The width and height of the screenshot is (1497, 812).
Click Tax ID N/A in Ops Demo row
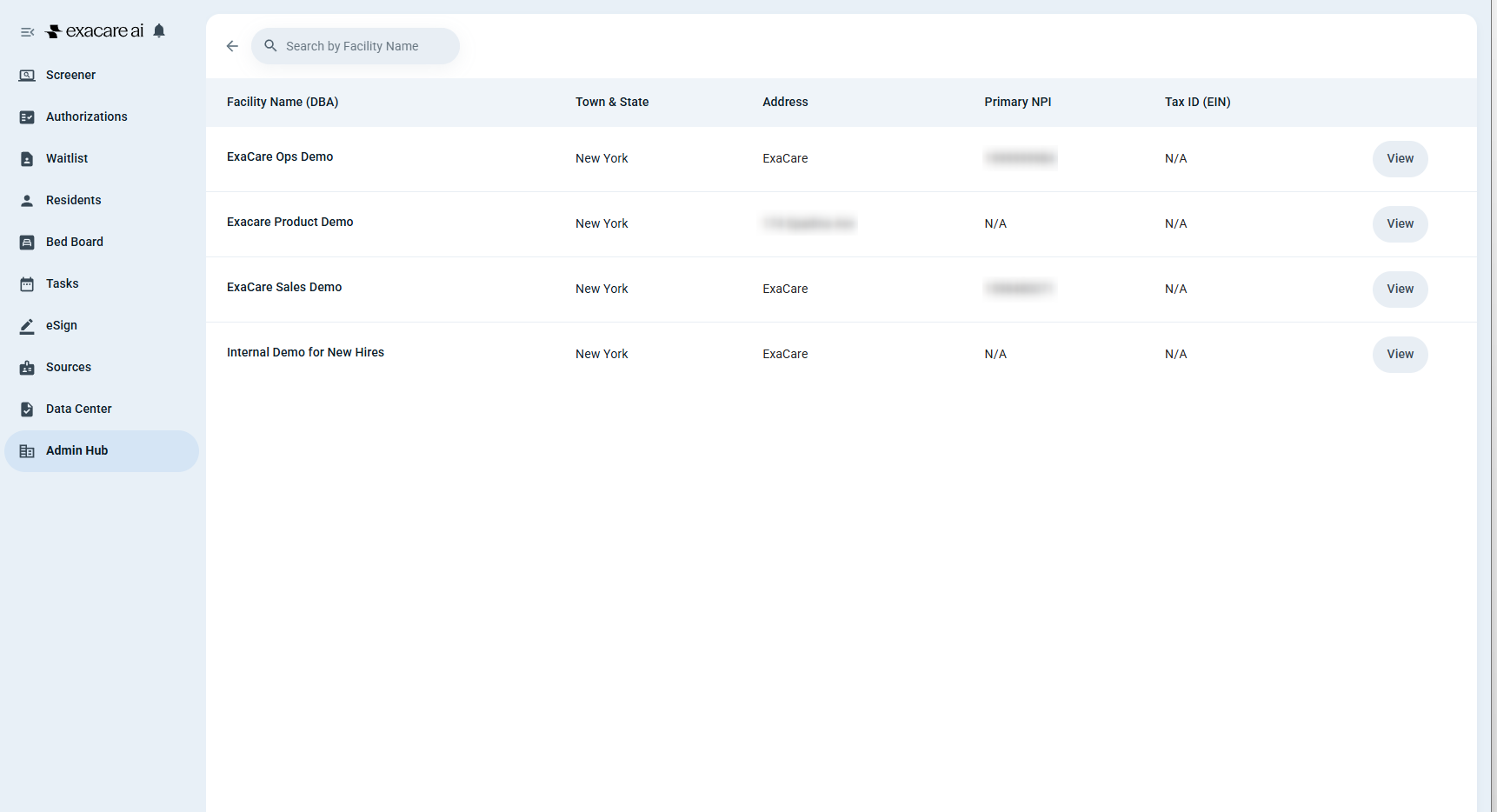[x=1176, y=158]
